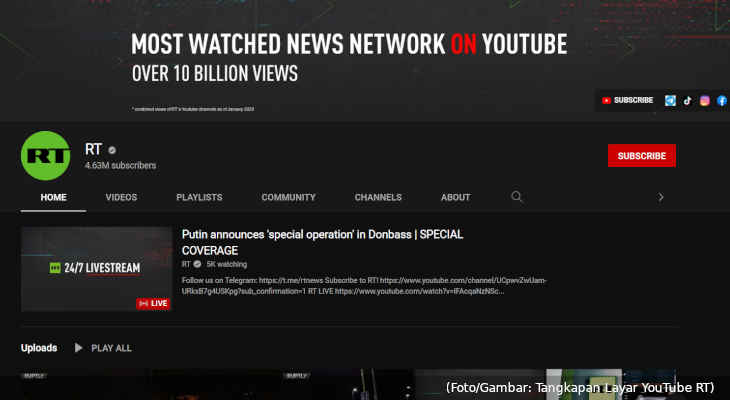The height and width of the screenshot is (400, 730).
Task: Open the TikTok link in the banner
Action: coord(687,100)
